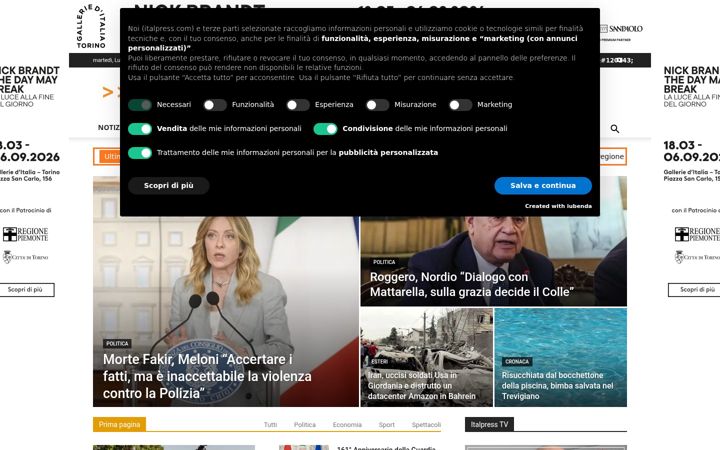The height and width of the screenshot is (450, 720).
Task: Disable Condivisione delle mie informazioni personali
Action: (326, 129)
